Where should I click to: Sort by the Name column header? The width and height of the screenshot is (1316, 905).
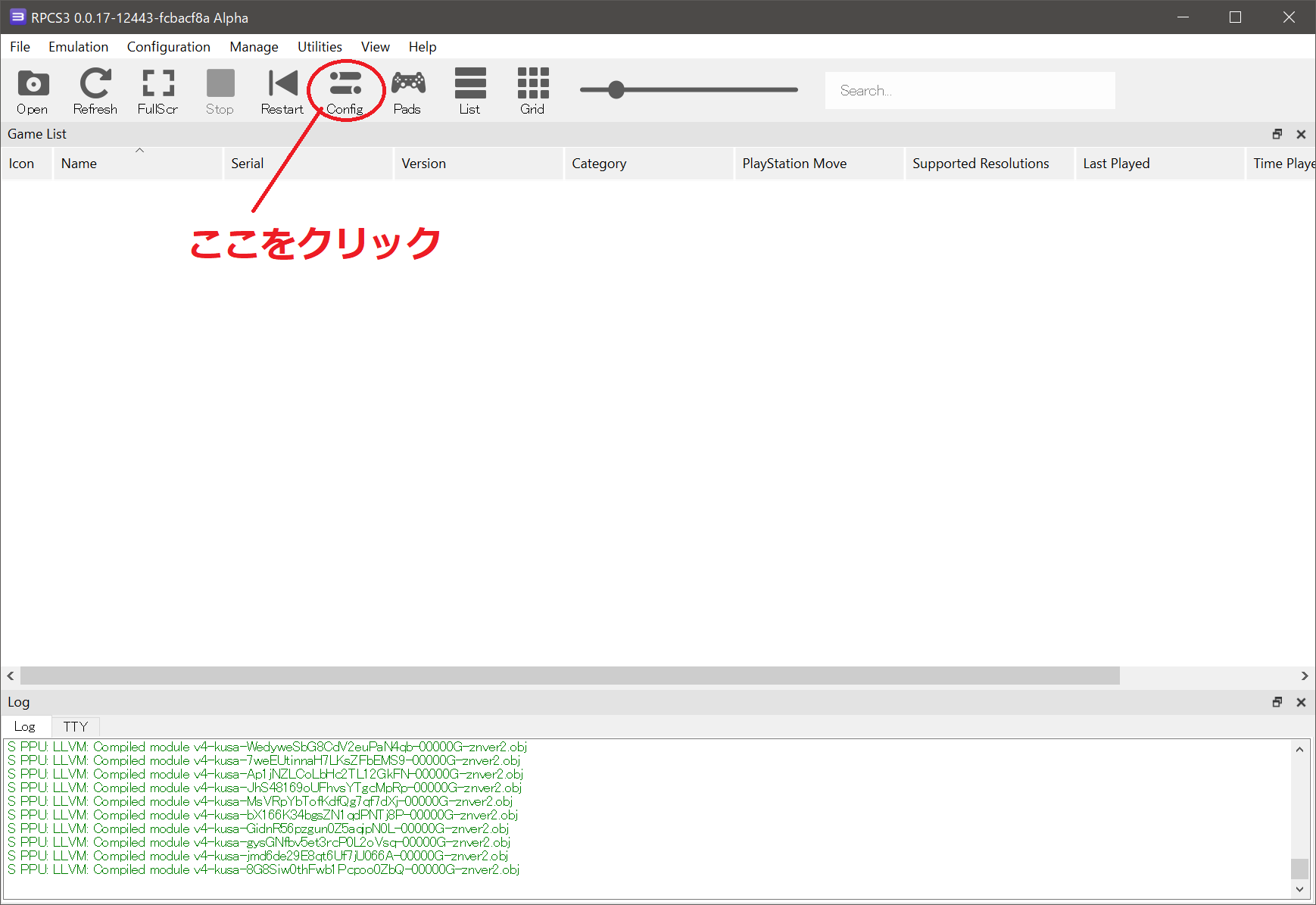click(x=139, y=164)
